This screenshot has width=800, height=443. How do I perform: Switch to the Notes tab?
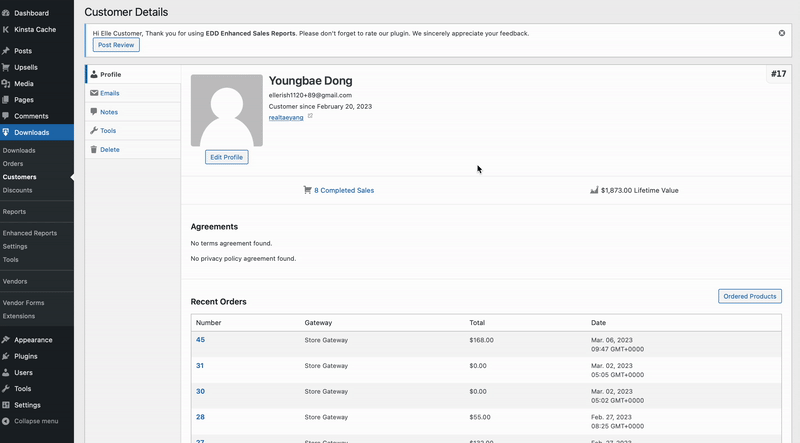[133, 112]
